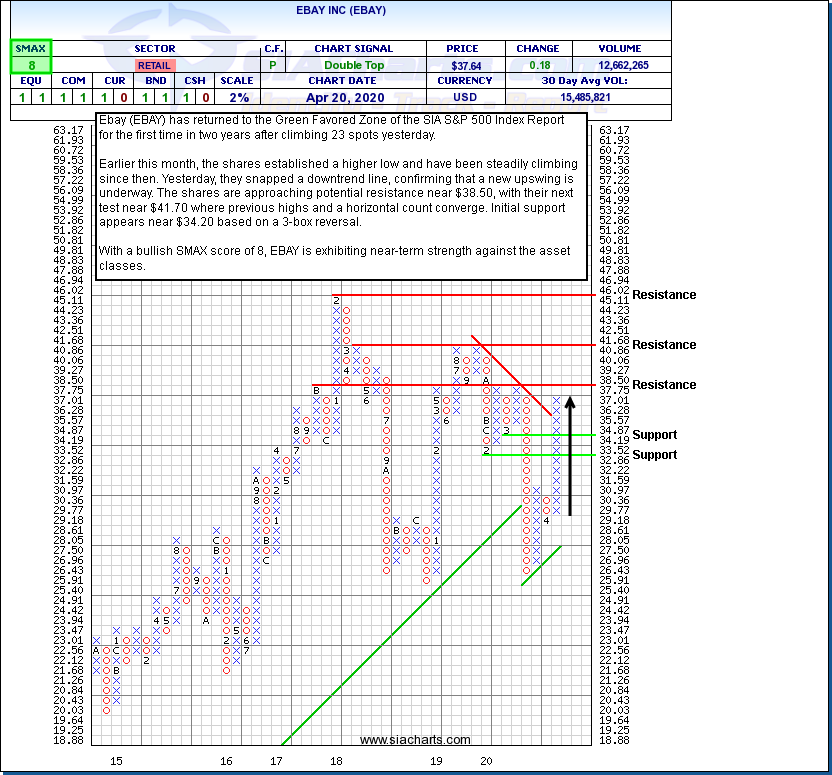The height and width of the screenshot is (775, 832).
Task: Click the Support label near 33.52
Action: pyautogui.click(x=654, y=455)
